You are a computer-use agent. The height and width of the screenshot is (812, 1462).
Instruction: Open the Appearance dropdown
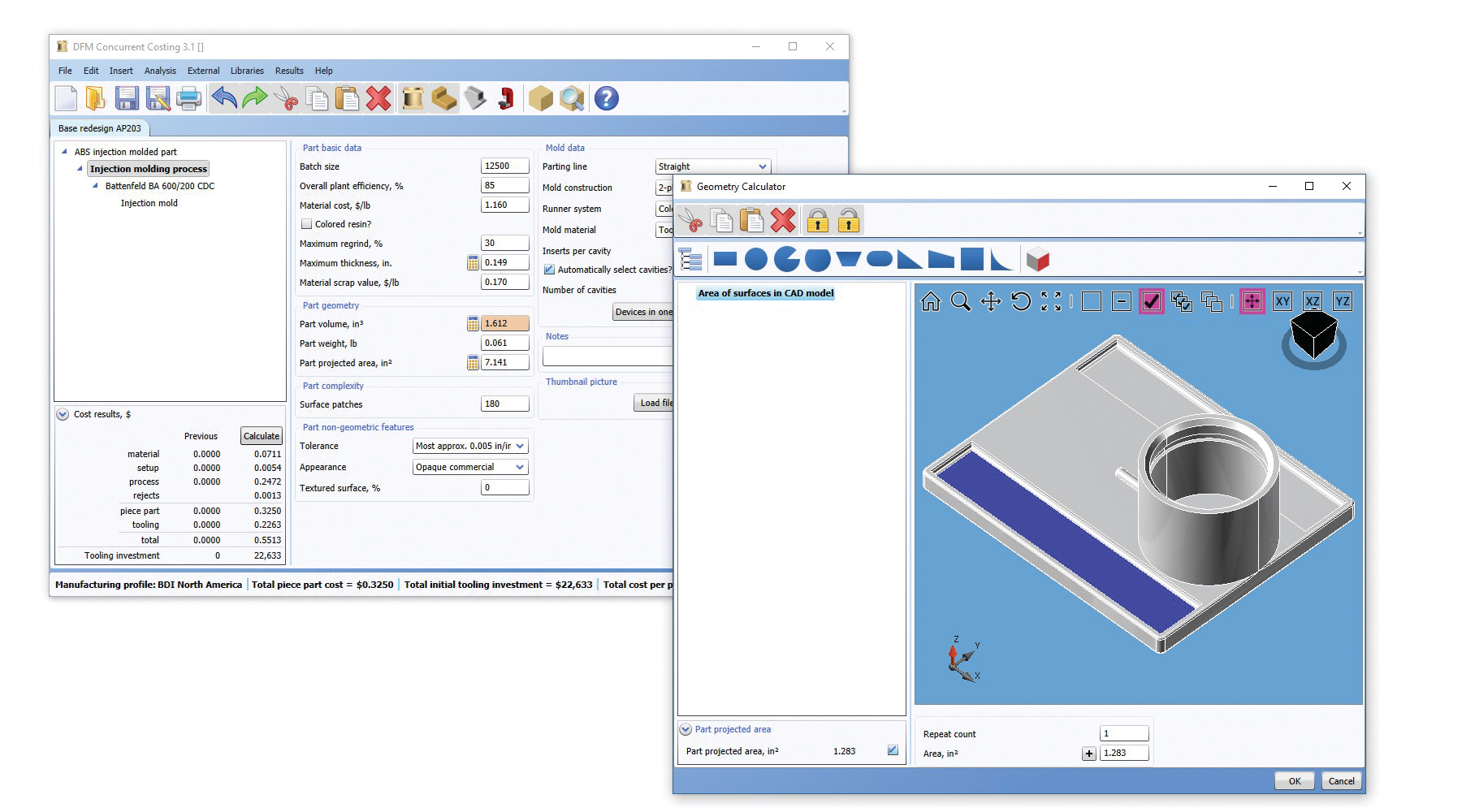470,467
